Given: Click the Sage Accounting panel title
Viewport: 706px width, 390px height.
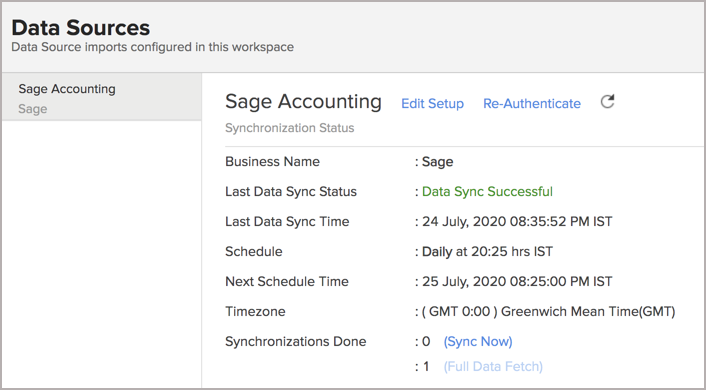Looking at the screenshot, I should [303, 102].
